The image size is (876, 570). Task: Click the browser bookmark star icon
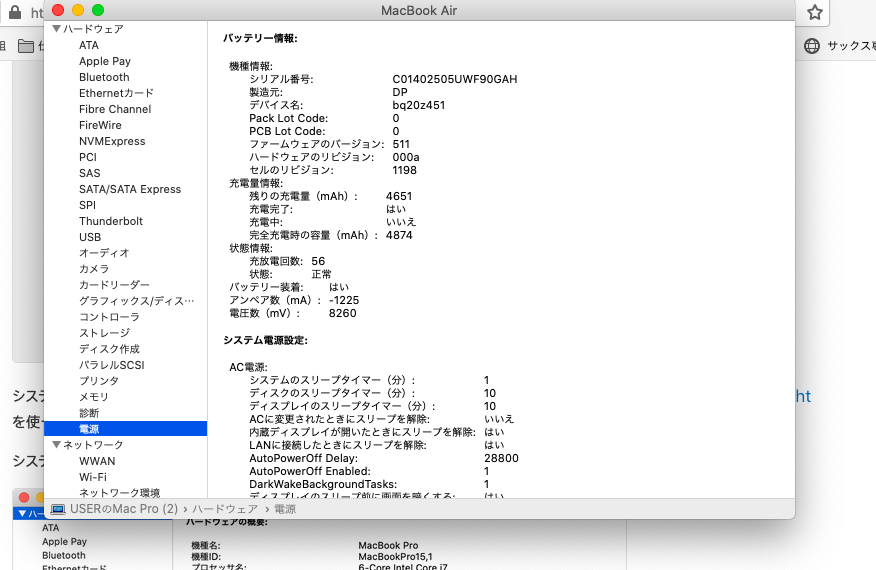[815, 12]
